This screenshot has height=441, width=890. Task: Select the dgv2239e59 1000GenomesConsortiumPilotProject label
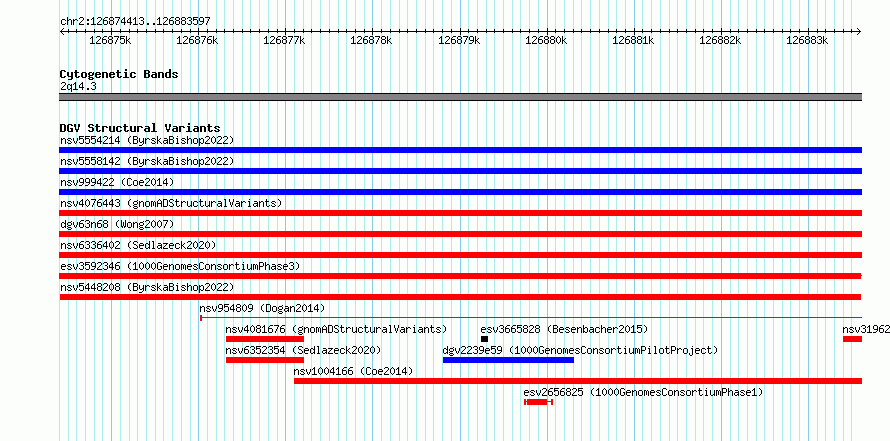580,350
